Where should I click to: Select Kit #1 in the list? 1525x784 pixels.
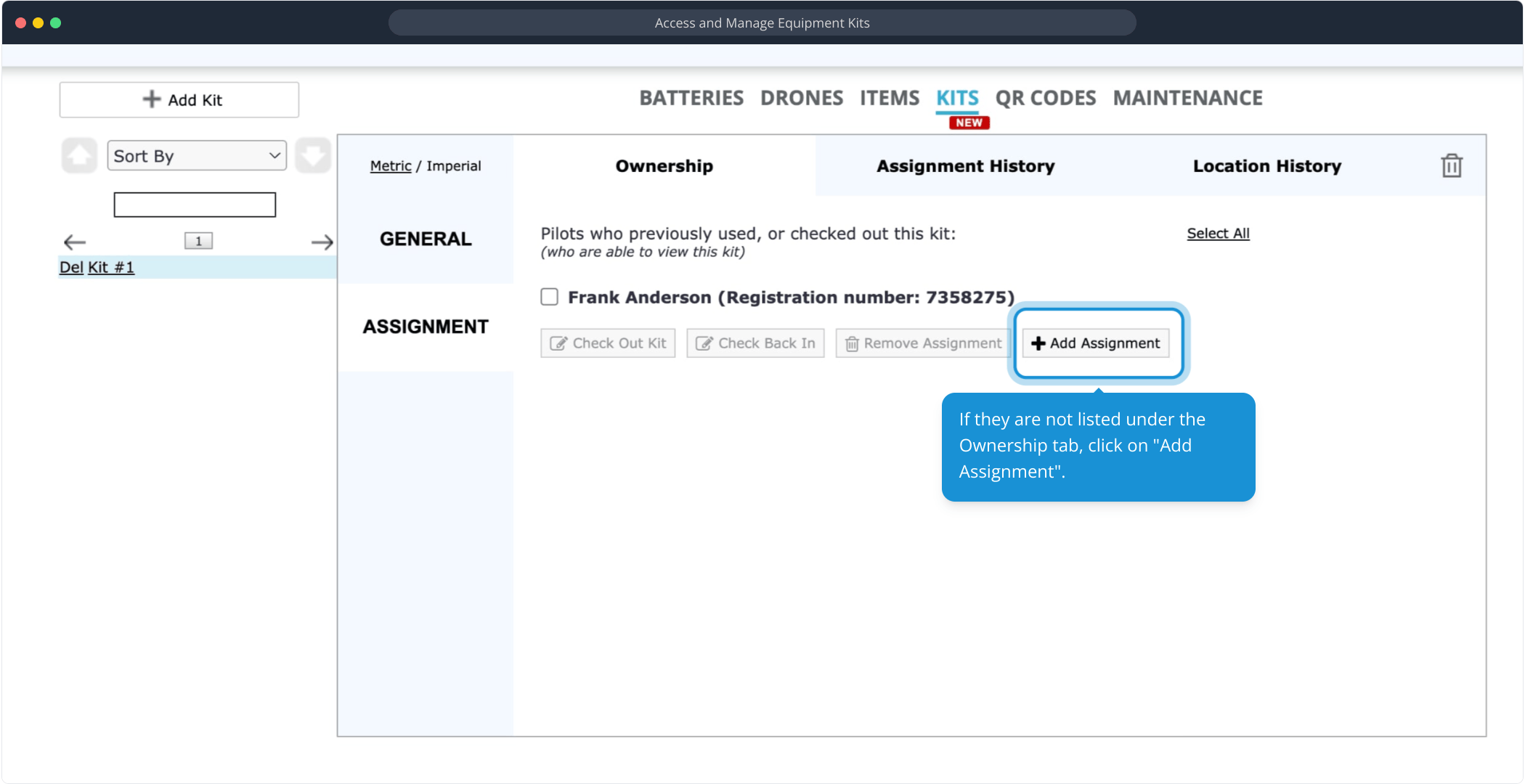(x=111, y=267)
